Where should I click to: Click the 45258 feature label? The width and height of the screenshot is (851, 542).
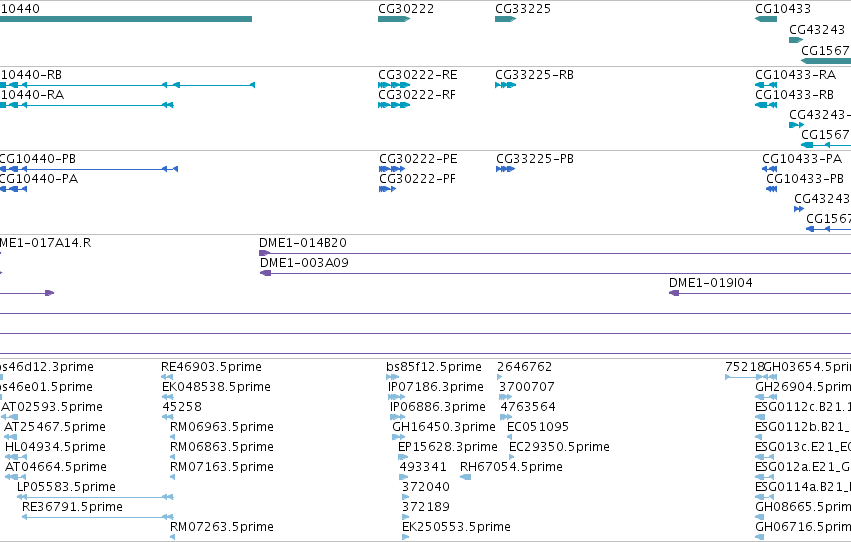pyautogui.click(x=182, y=407)
